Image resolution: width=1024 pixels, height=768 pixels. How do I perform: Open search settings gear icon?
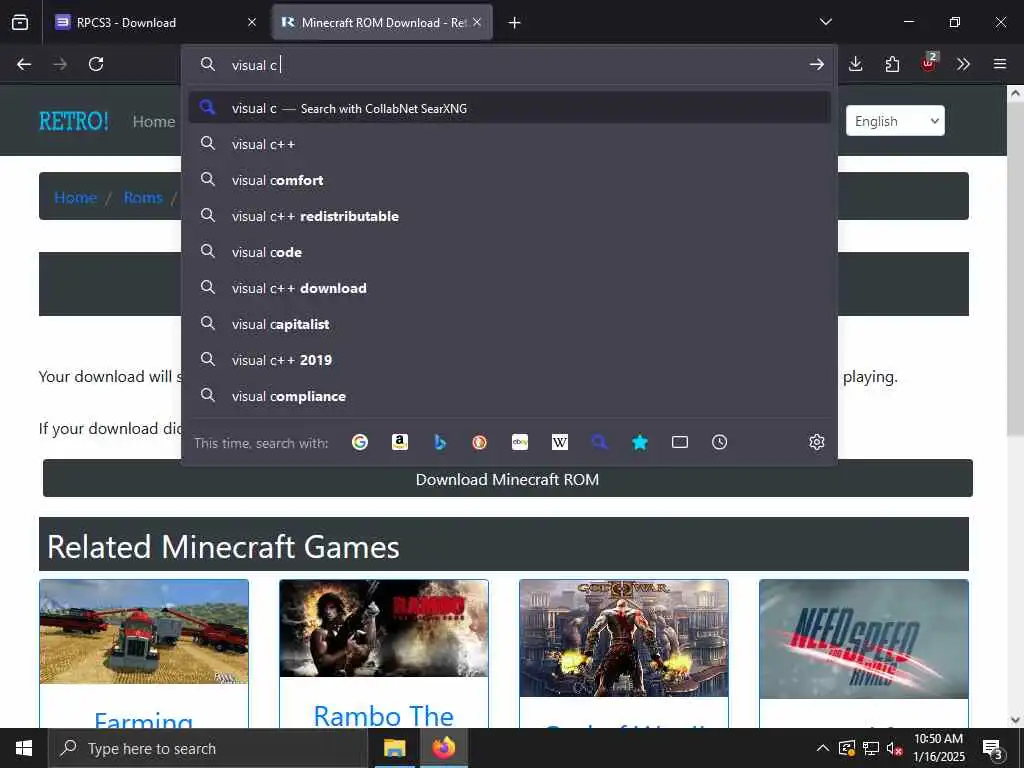point(816,442)
